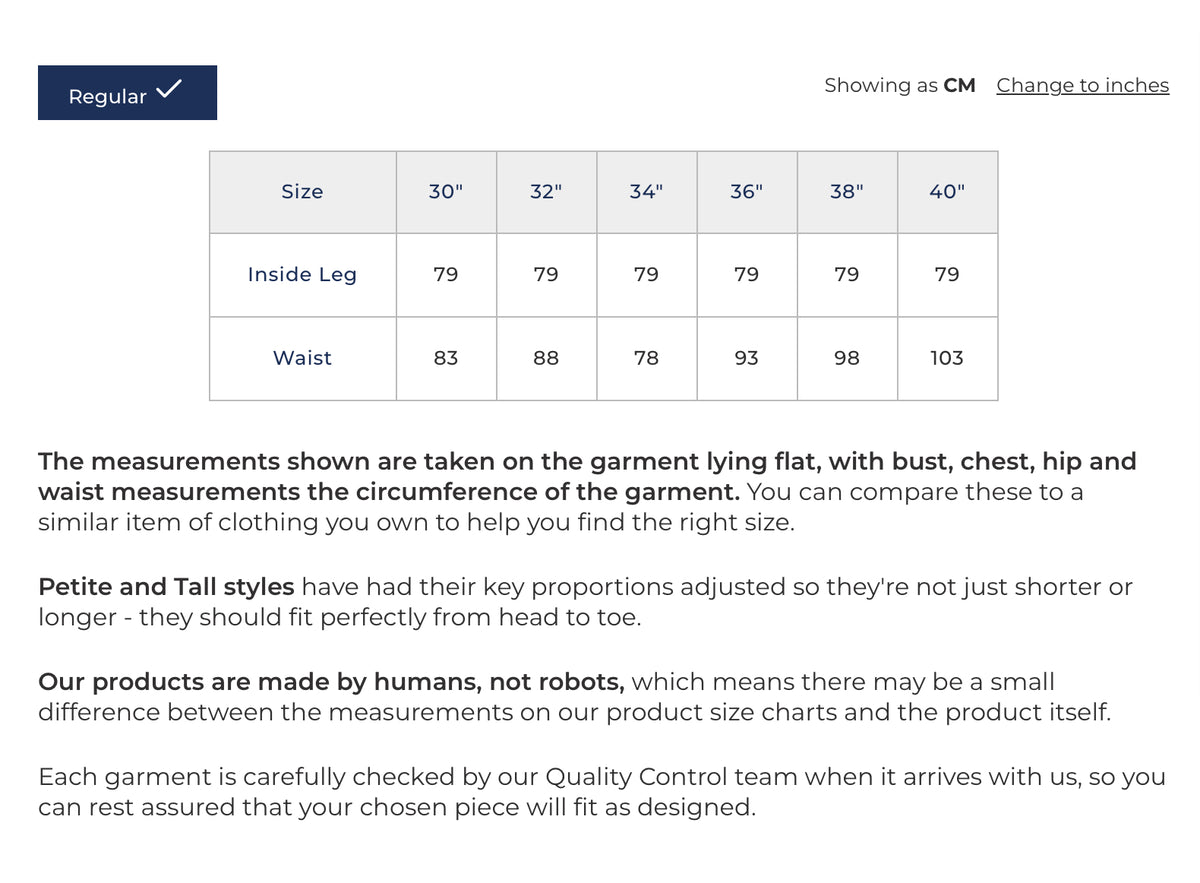The image size is (1200, 883).
Task: Click the 40" size column header
Action: point(946,191)
